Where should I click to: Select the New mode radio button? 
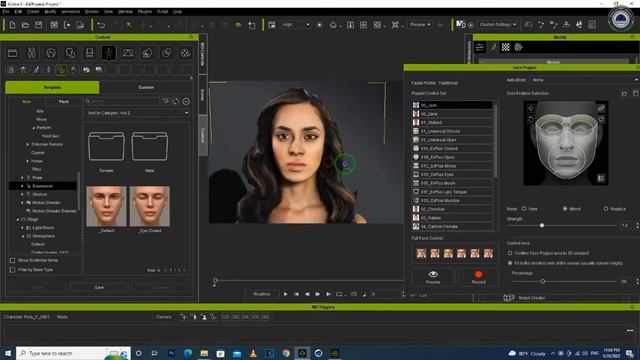tap(524, 209)
